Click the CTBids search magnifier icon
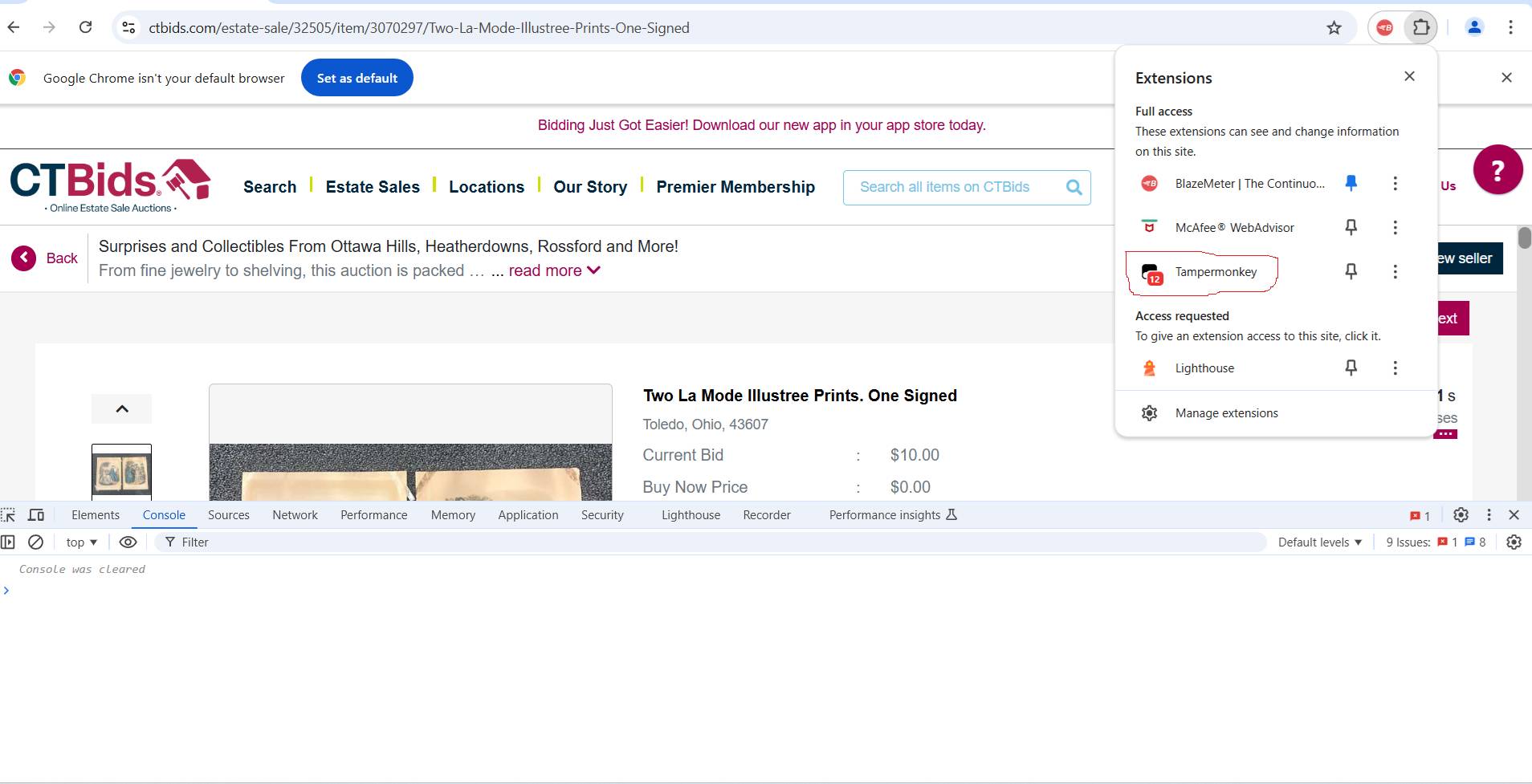This screenshot has height=784, width=1532. (x=1074, y=188)
